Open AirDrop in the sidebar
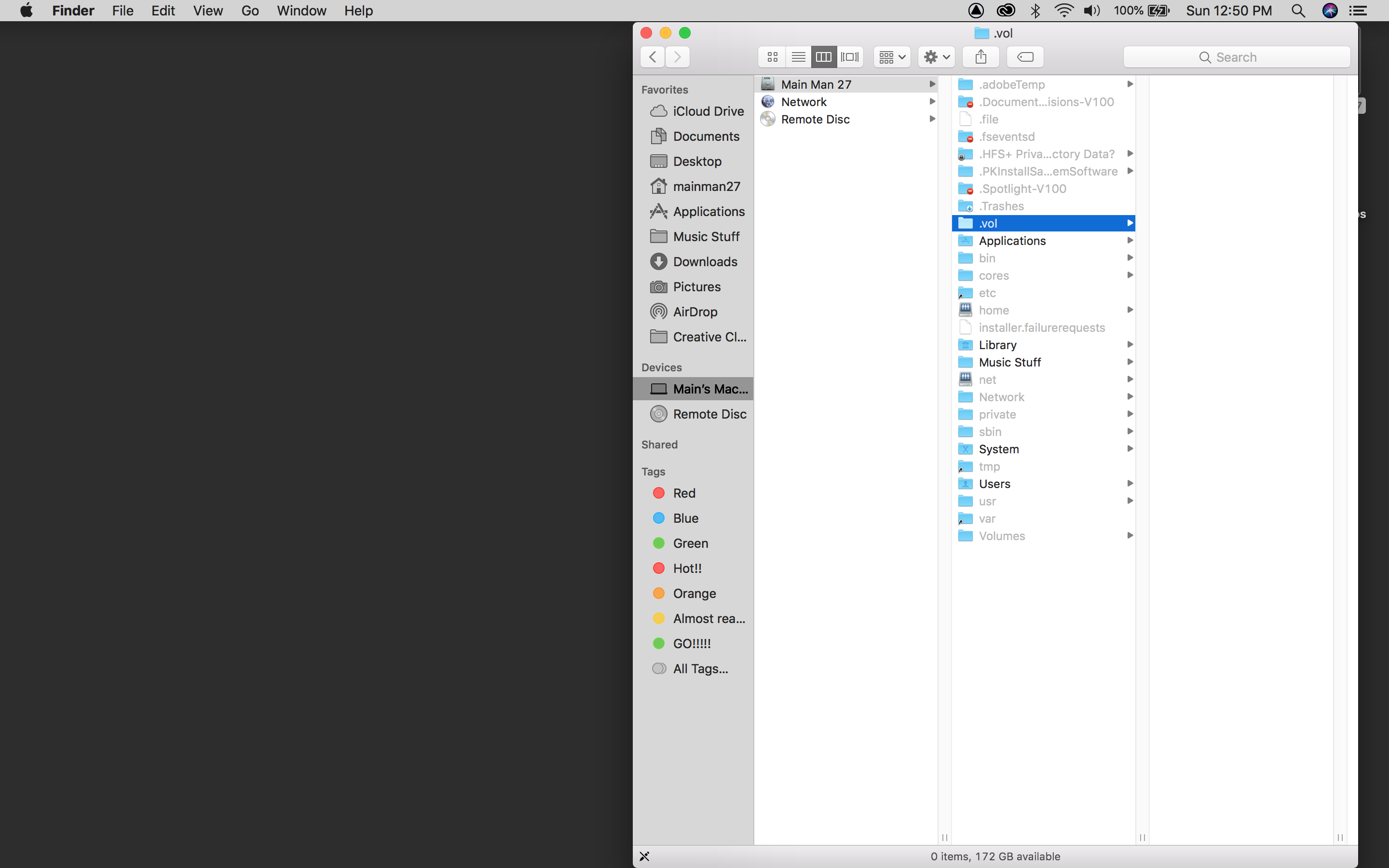This screenshot has width=1389, height=868. coord(694,312)
